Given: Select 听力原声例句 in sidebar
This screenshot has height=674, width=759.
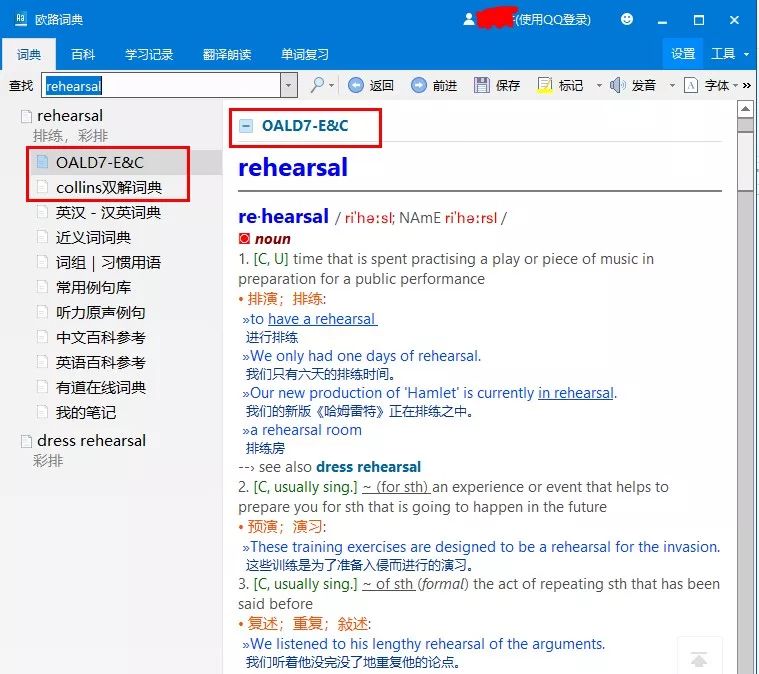Looking at the screenshot, I should 101,313.
